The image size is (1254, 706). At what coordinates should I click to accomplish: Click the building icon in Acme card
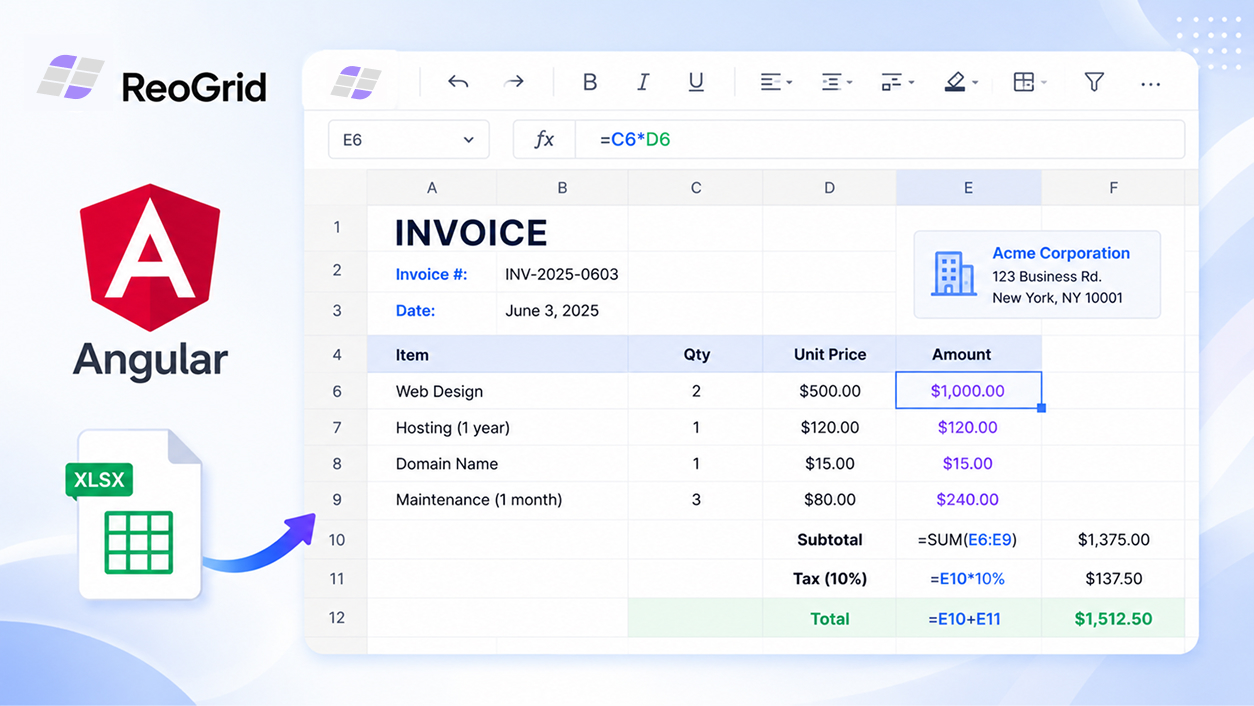(x=953, y=274)
